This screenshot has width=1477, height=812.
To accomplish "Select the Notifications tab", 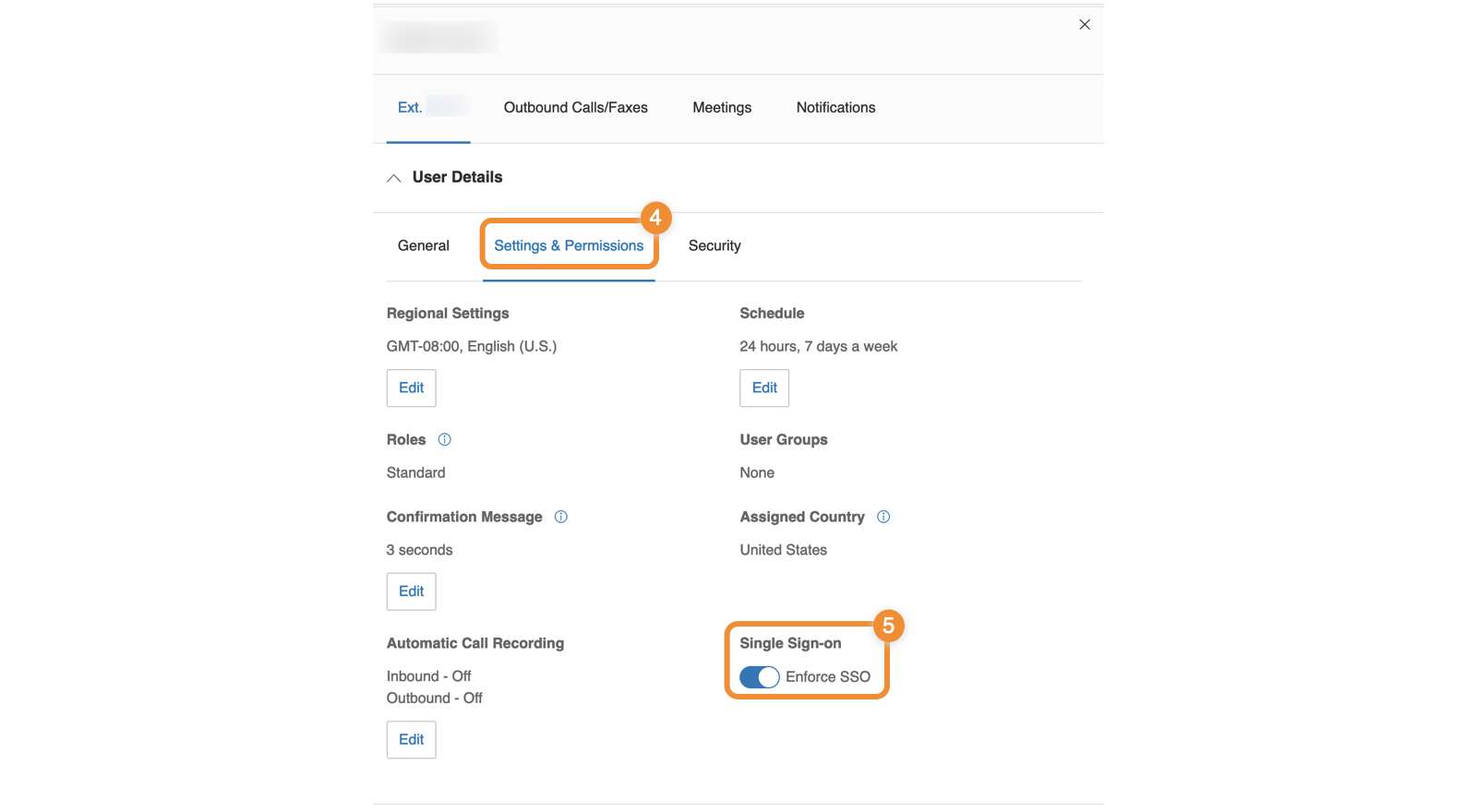I will coord(835,108).
